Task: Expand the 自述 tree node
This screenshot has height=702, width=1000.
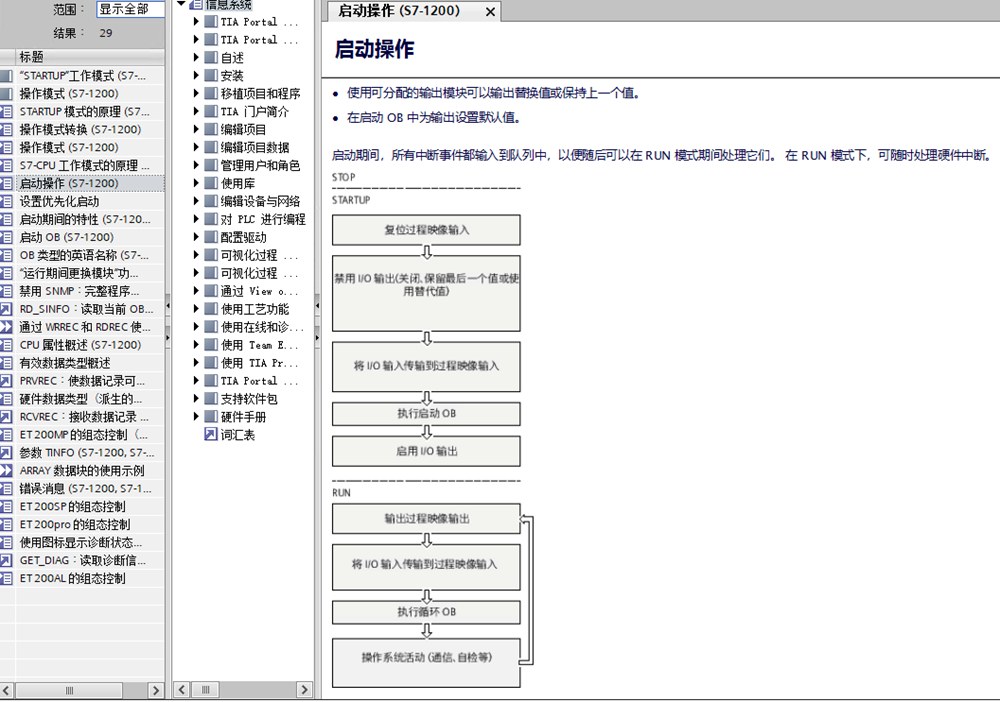Action: 197,58
